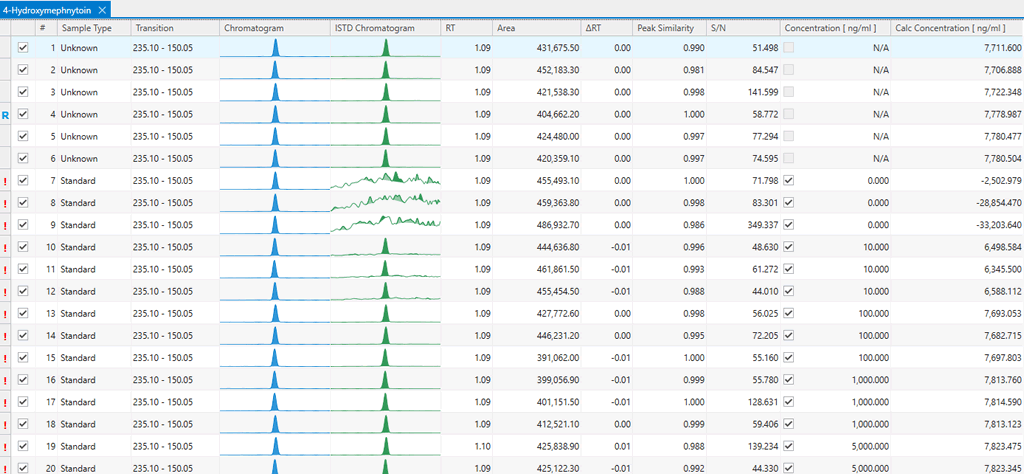Open the noisy ISTD chromatogram in row 9

[x=385, y=225]
